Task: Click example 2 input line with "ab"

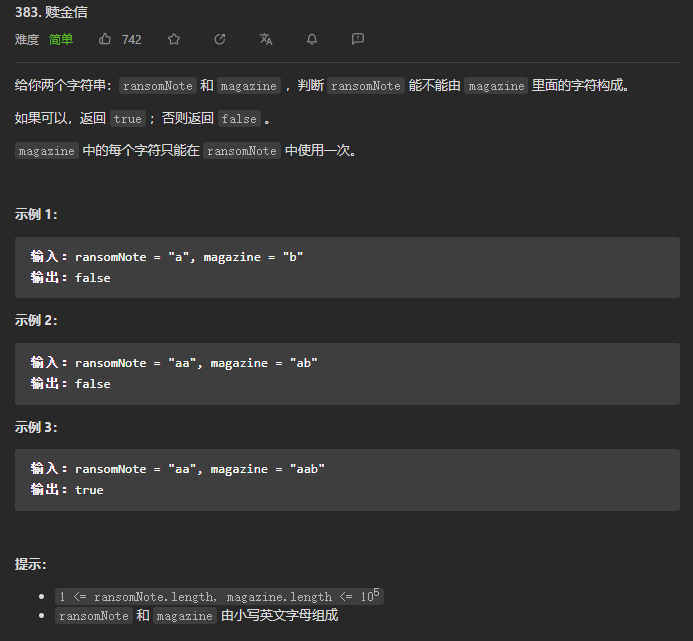Action: point(174,363)
